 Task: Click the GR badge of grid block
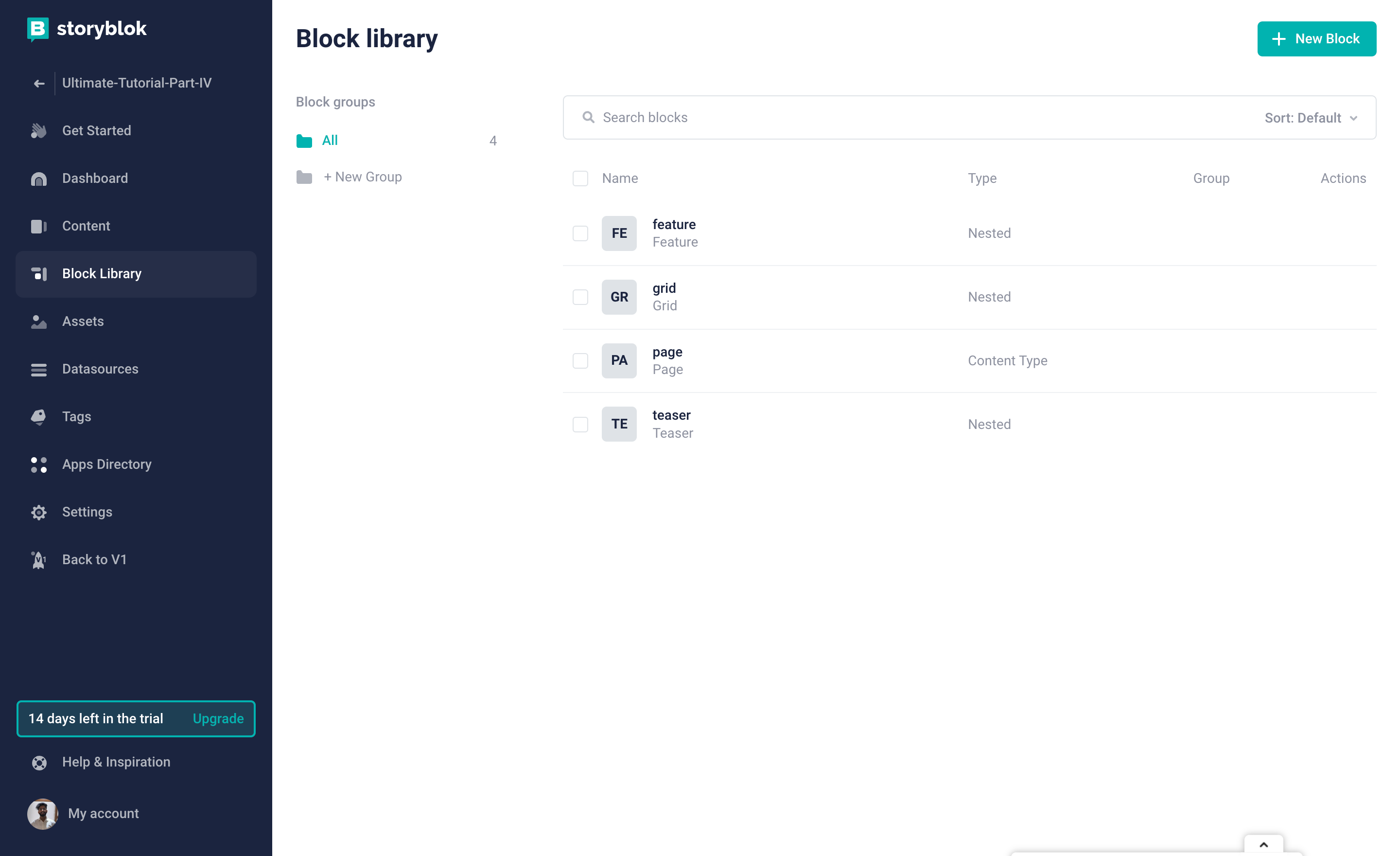(x=619, y=297)
